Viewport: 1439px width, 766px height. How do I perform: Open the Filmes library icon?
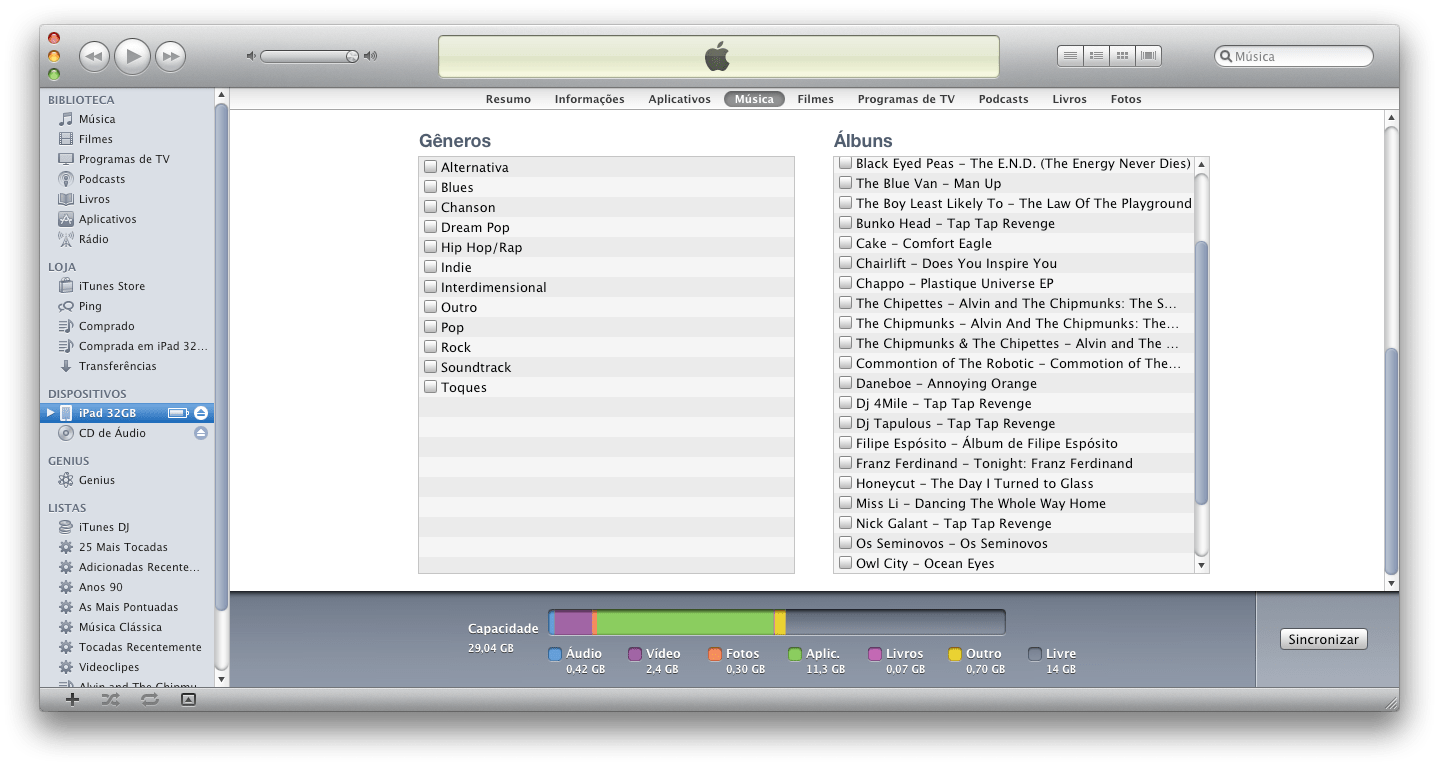tap(66, 139)
